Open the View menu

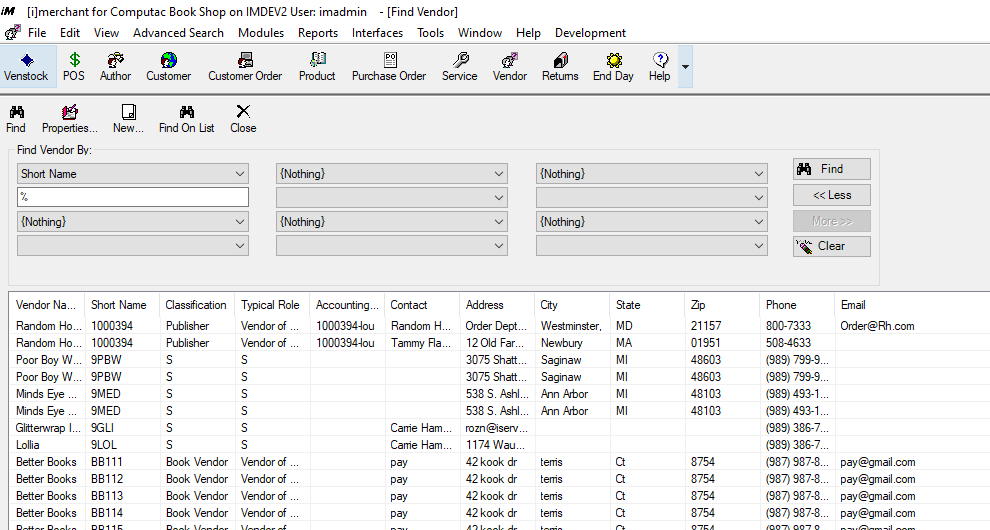coord(106,33)
